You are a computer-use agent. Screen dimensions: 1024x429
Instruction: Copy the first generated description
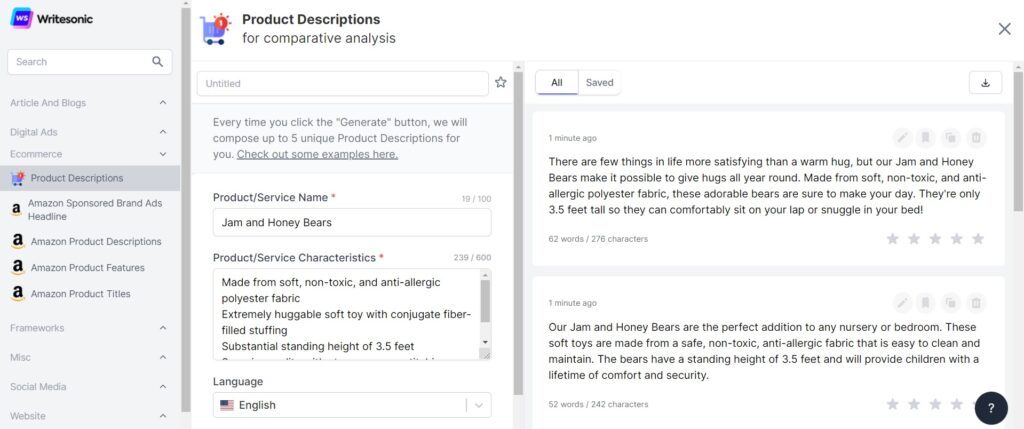pyautogui.click(x=951, y=138)
